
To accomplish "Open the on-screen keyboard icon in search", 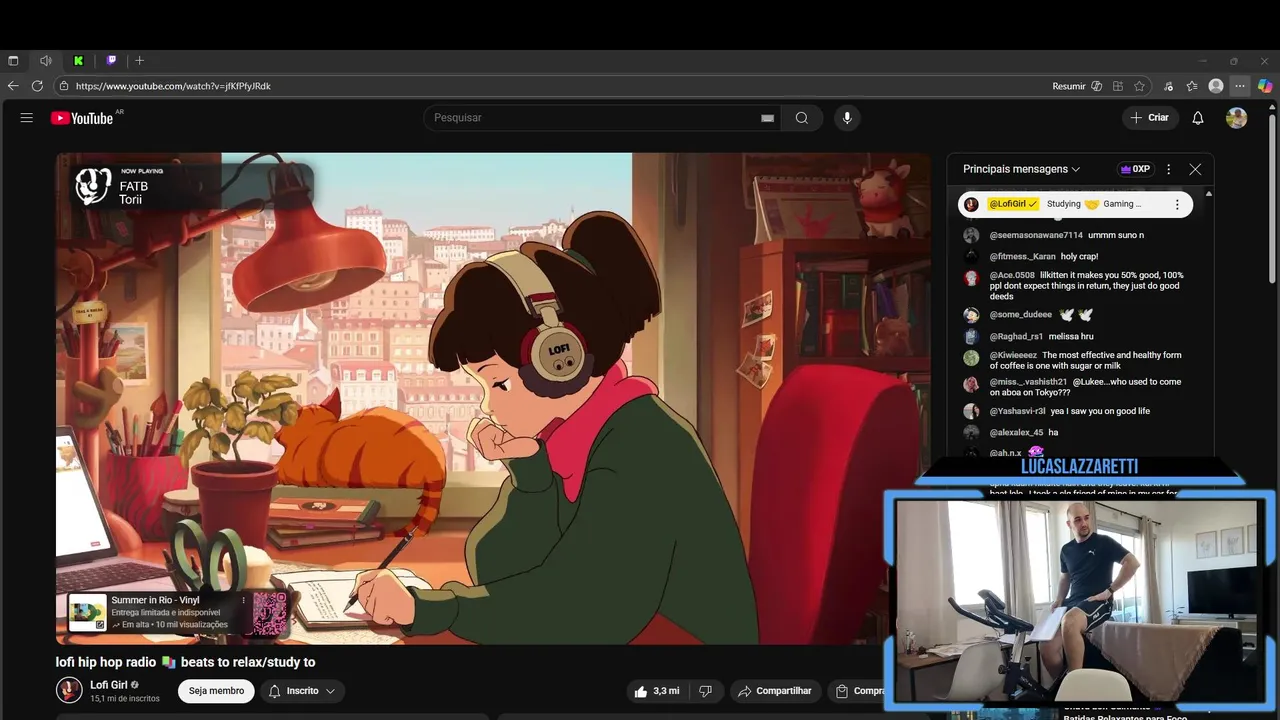I will [767, 118].
